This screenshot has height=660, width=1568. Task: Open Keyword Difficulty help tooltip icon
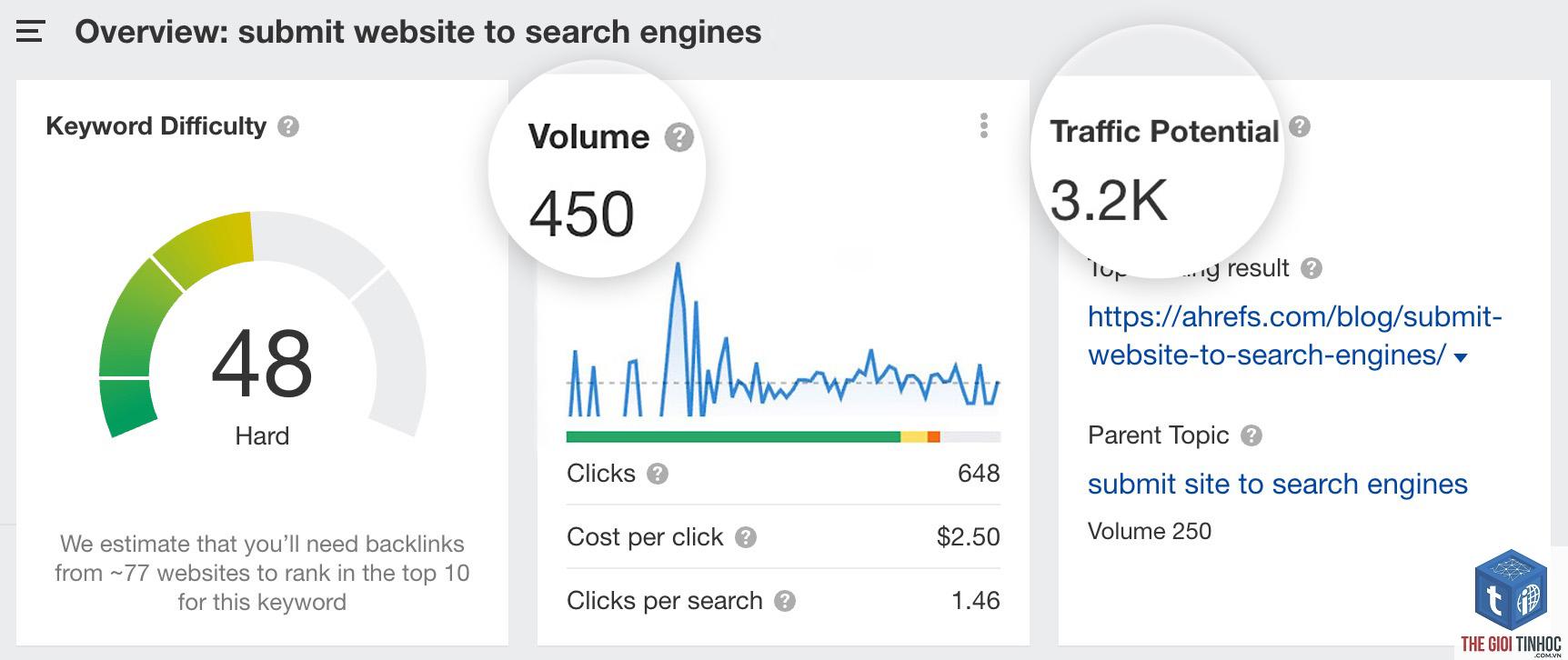(288, 126)
